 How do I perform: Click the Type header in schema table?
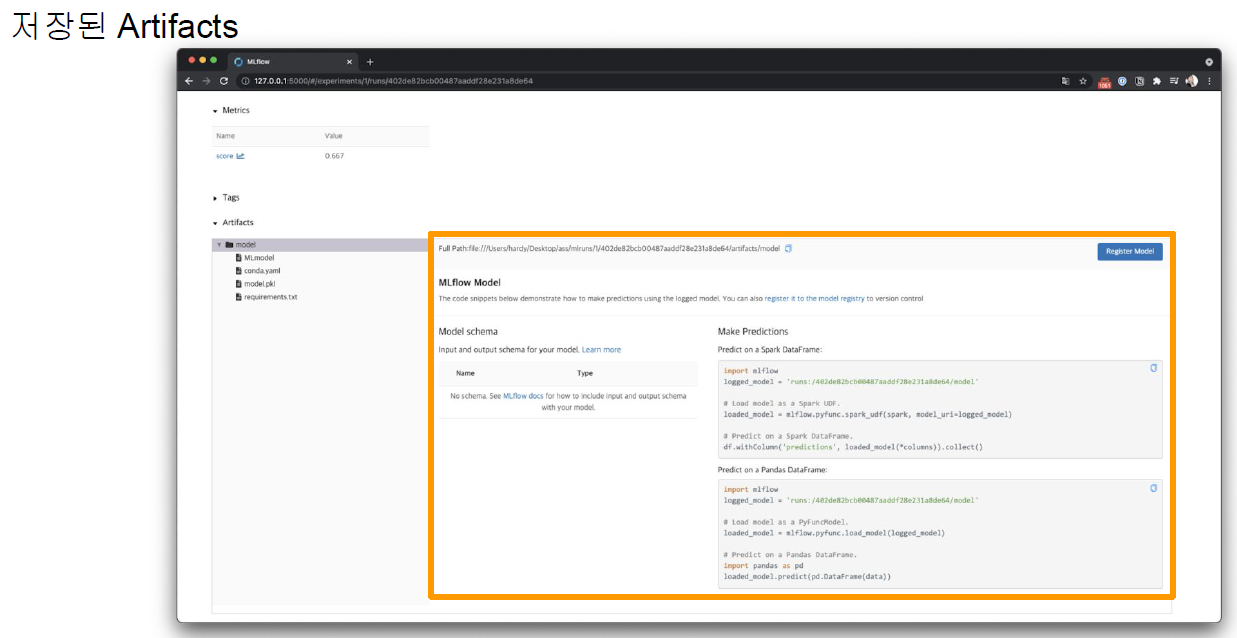[585, 374]
